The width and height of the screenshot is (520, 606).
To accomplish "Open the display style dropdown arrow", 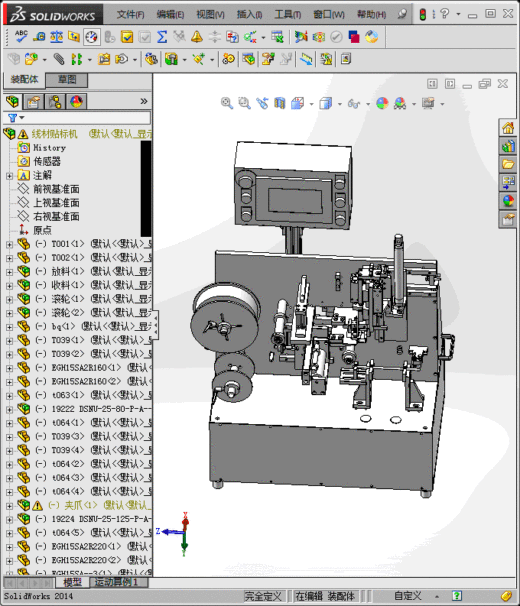I will point(339,104).
